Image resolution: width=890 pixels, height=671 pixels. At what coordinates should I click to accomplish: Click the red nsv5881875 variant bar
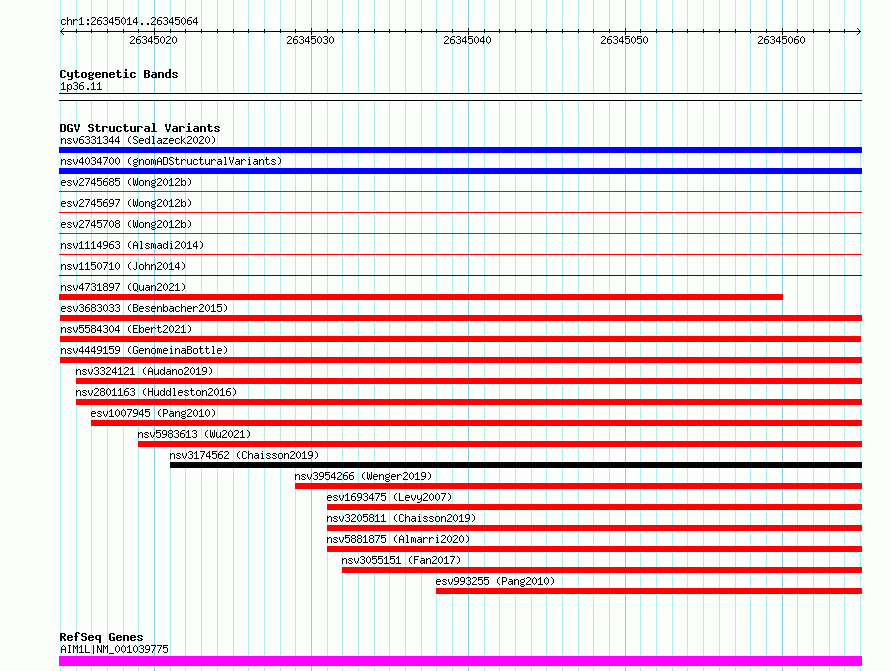coord(594,549)
